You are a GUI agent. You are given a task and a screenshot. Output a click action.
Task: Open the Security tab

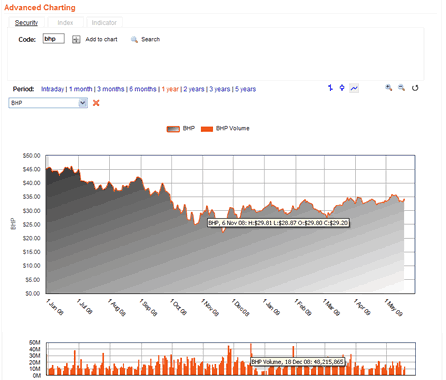pos(26,23)
